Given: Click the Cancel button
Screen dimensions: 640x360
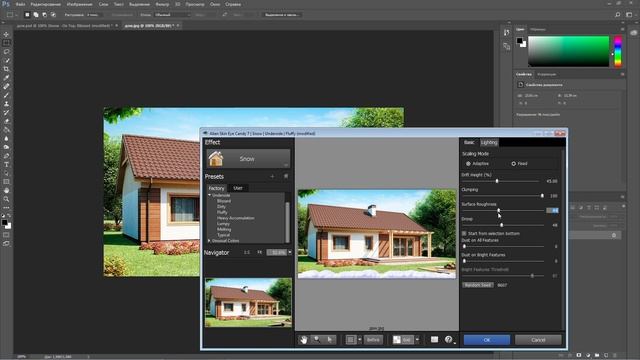Looking at the screenshot, I should [x=538, y=340].
